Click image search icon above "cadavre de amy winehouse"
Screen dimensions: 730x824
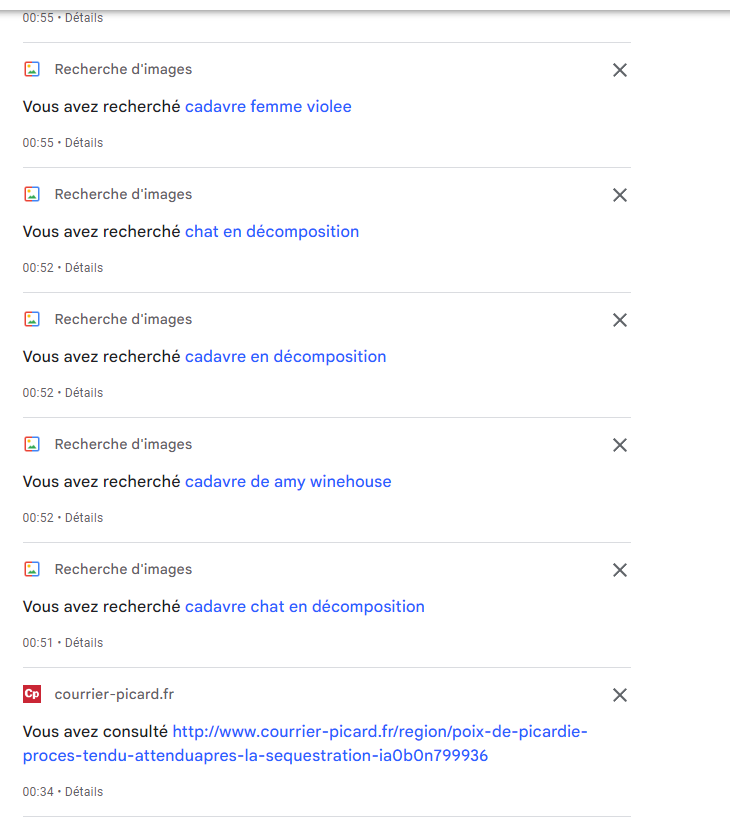32,444
